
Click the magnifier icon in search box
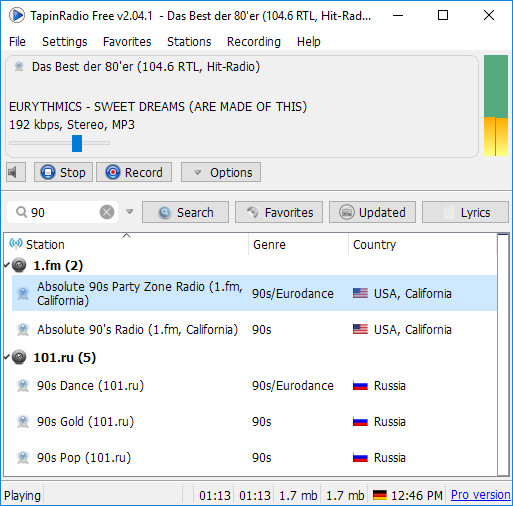(22, 212)
